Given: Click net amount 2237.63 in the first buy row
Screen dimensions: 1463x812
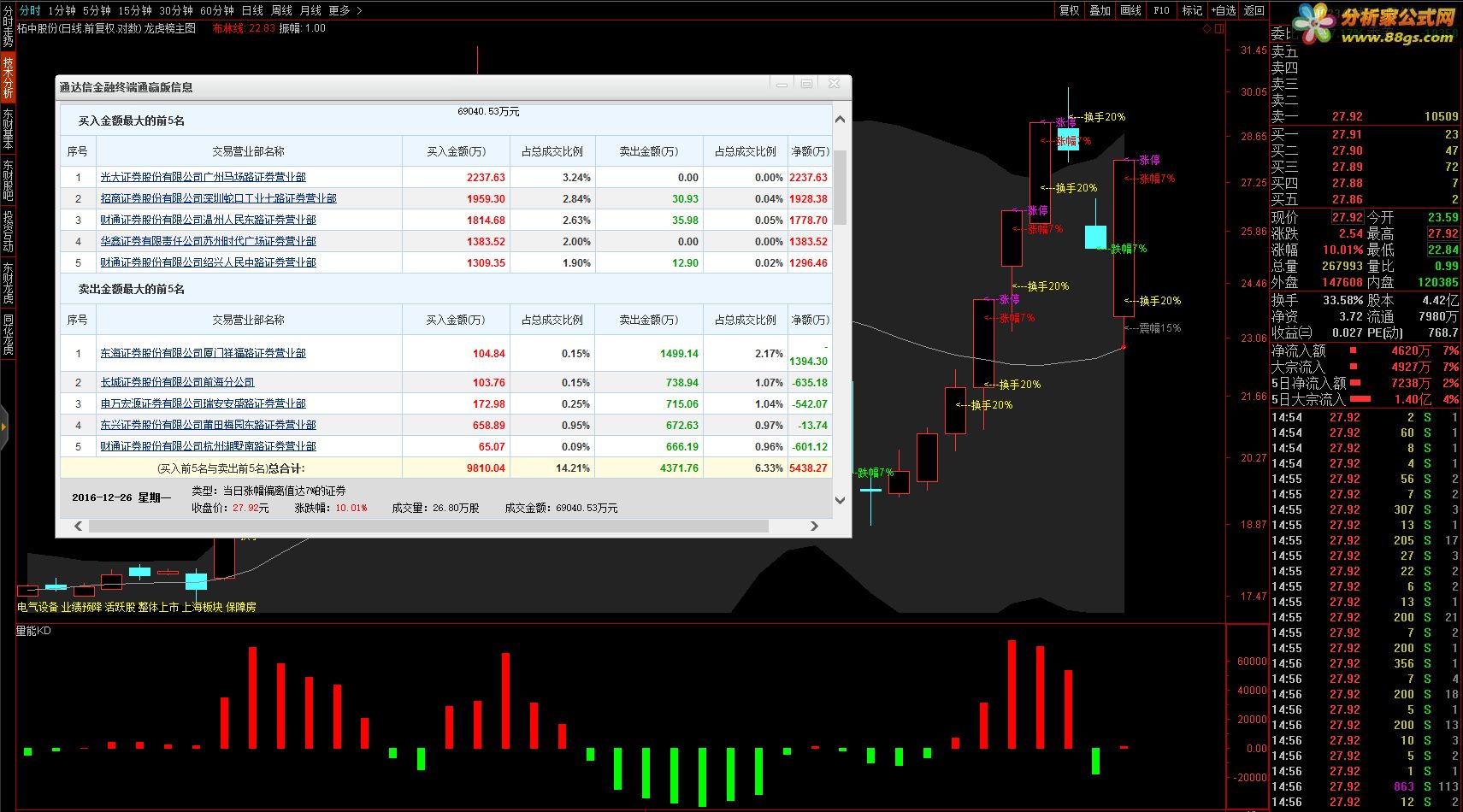Looking at the screenshot, I should pos(808,178).
